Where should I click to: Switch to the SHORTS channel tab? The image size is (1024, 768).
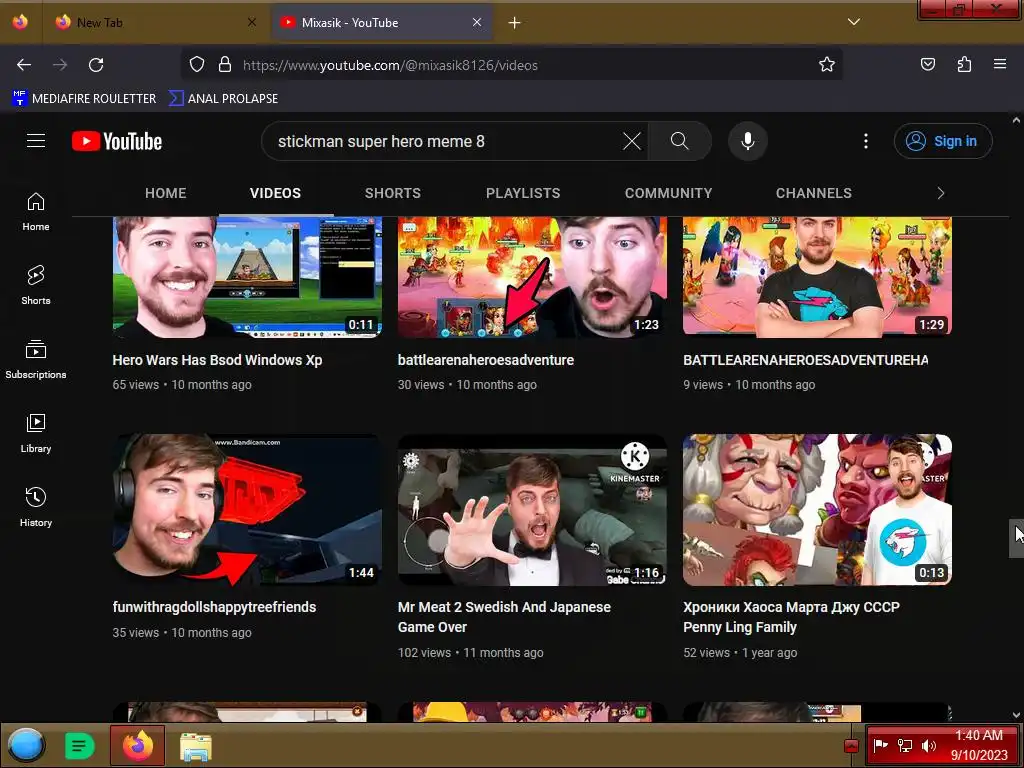(392, 193)
